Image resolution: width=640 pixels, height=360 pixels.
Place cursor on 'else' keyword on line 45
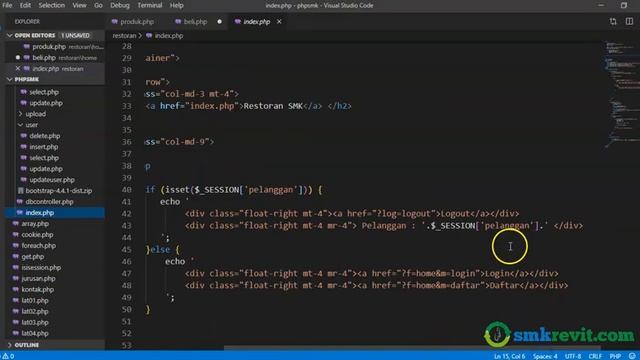160,249
